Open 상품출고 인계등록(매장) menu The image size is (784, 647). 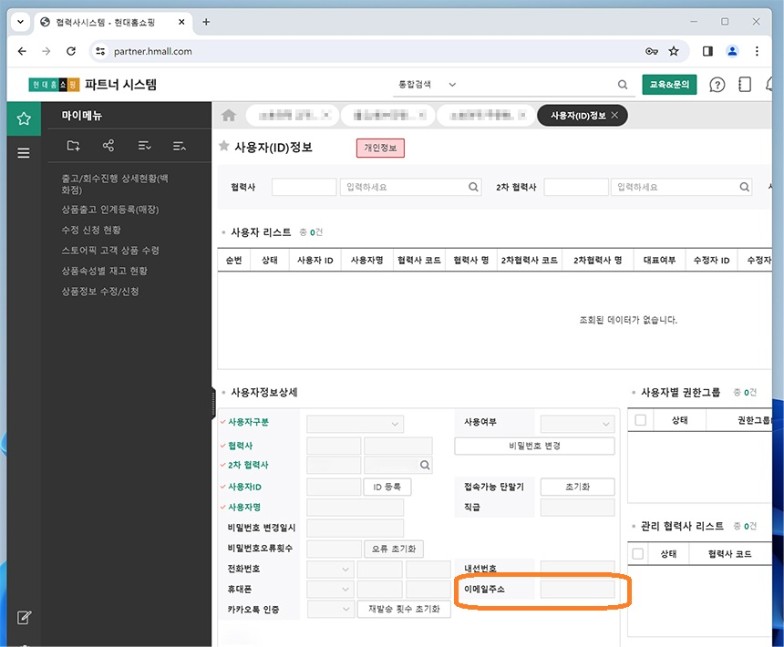coord(110,210)
